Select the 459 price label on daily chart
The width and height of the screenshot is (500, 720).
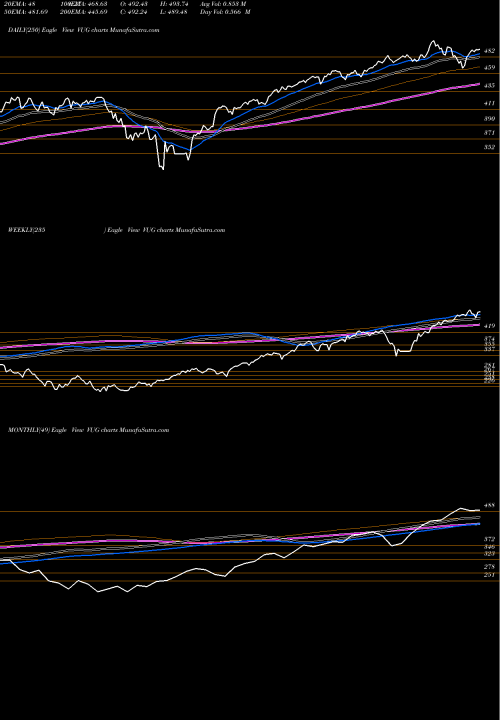tap(489, 68)
